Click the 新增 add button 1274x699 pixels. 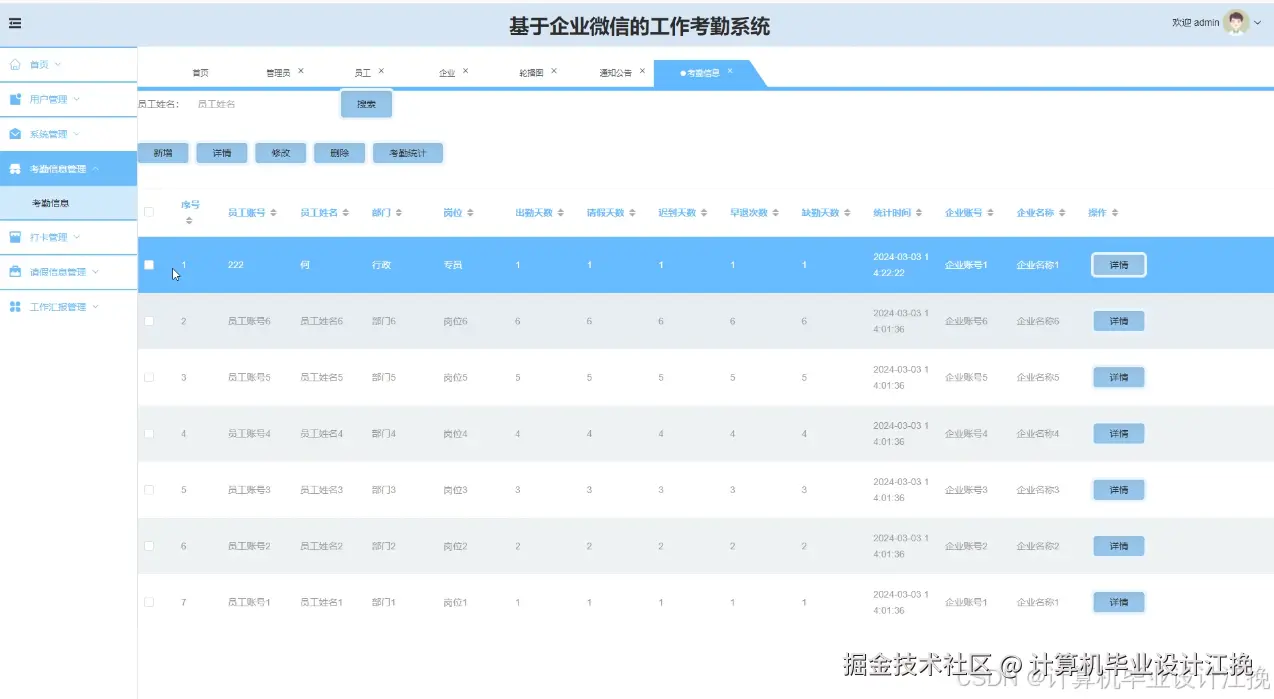pyautogui.click(x=162, y=153)
